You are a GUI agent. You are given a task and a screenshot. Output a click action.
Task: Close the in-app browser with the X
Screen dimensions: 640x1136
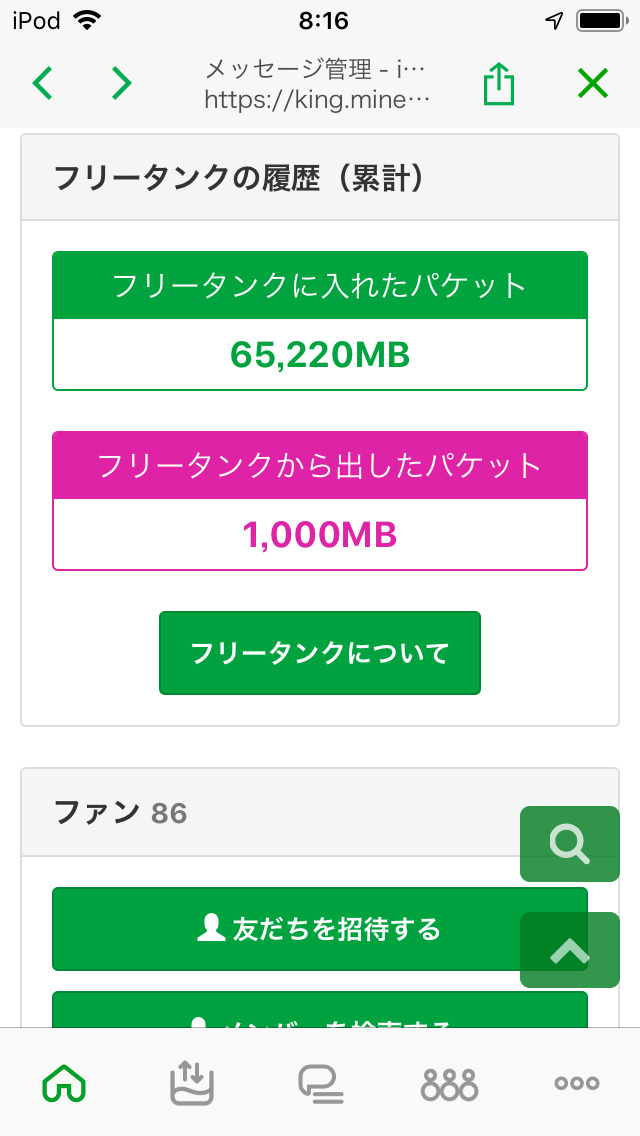[x=592, y=84]
